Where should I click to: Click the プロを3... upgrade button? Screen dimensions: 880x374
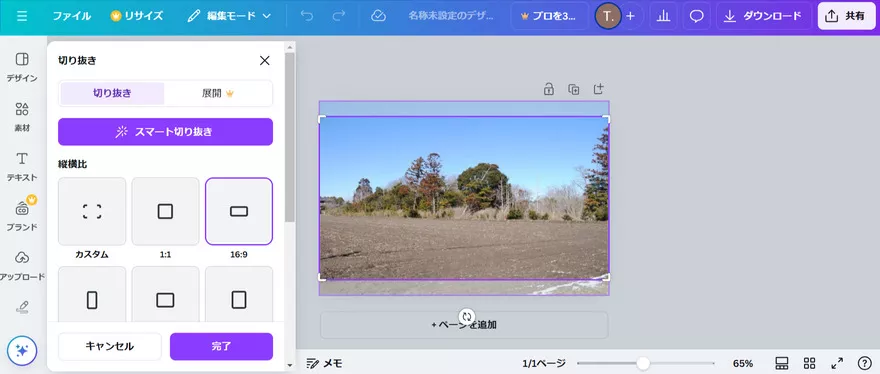549,16
